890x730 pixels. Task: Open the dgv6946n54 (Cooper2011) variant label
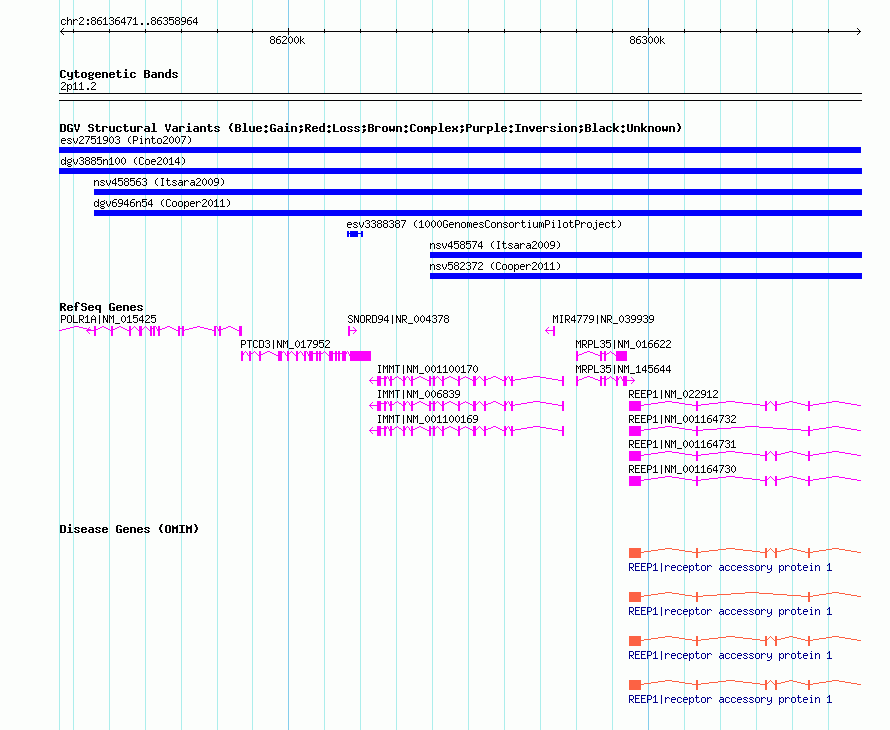pos(162,203)
